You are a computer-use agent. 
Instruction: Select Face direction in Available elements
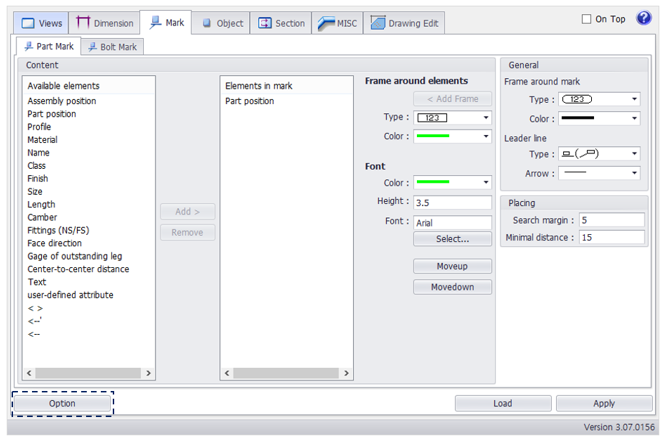point(54,243)
